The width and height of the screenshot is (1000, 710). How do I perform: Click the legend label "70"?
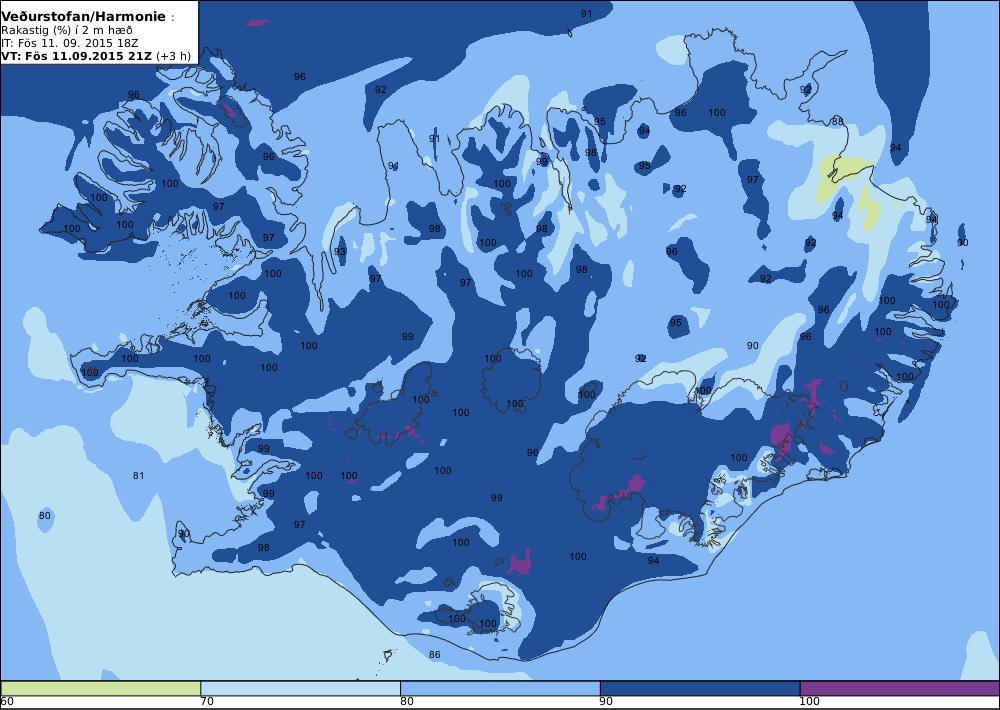pos(207,702)
